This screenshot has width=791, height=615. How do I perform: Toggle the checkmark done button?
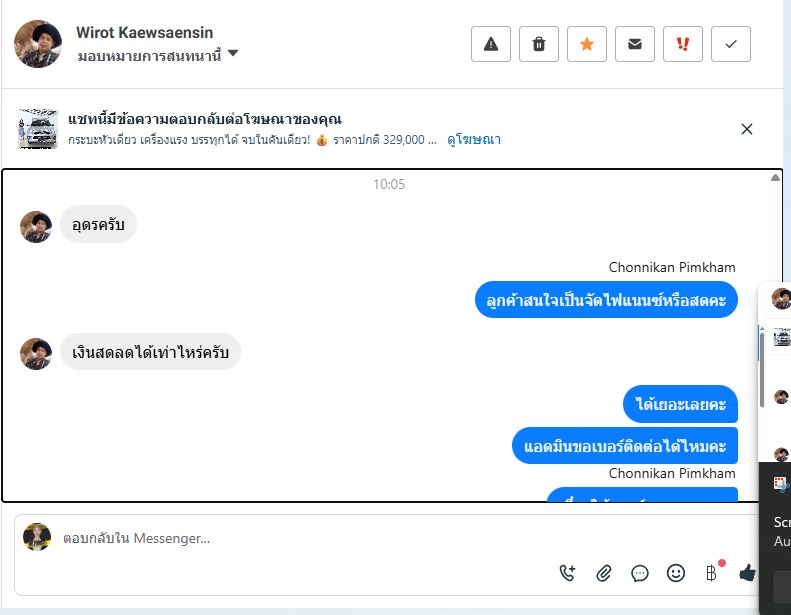[x=730, y=44]
